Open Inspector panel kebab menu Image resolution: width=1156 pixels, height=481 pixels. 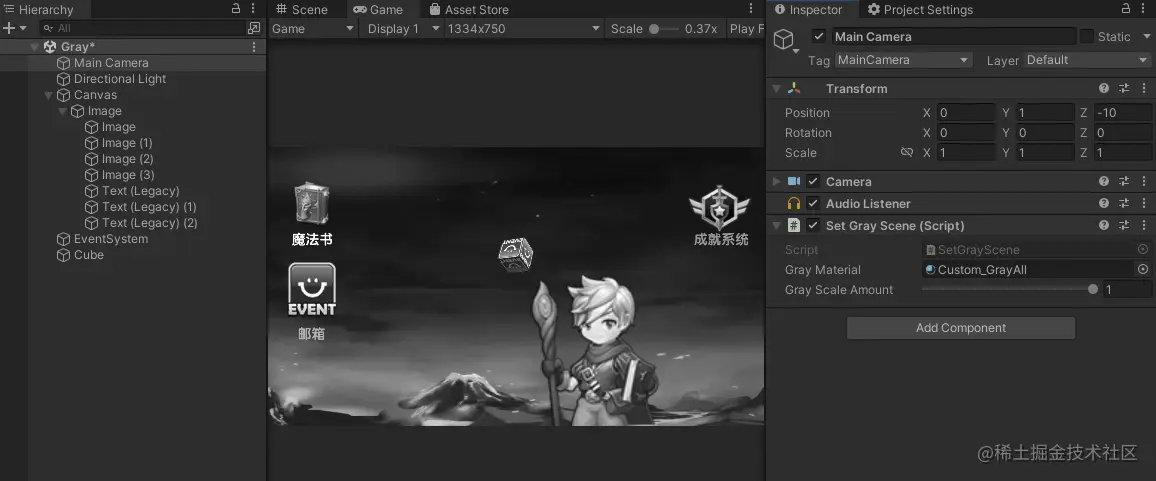(x=1143, y=9)
